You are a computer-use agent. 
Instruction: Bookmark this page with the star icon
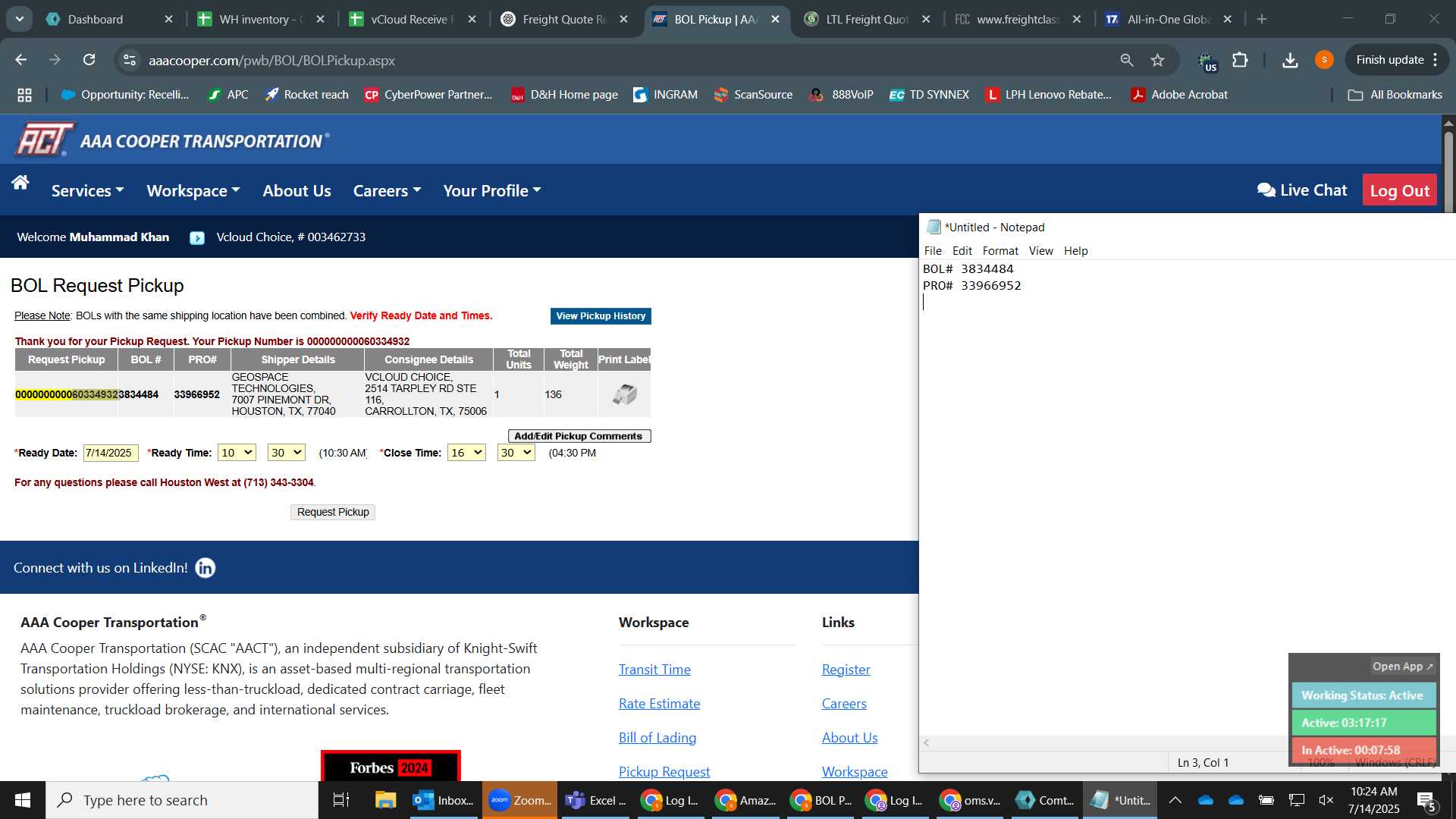1157,60
